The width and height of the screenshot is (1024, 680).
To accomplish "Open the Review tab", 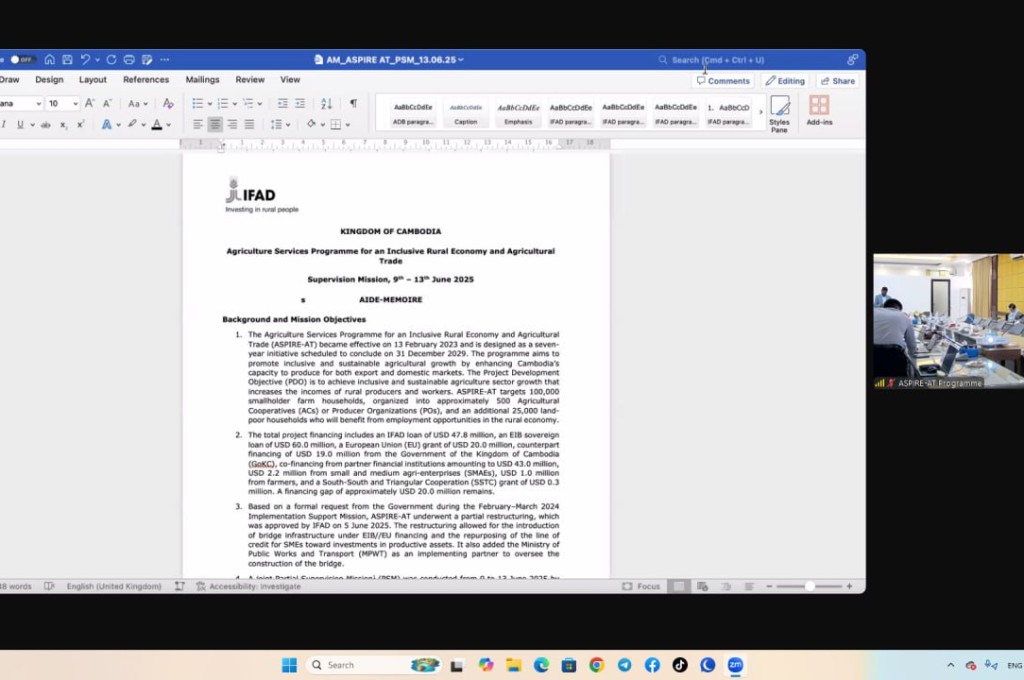I will [x=250, y=80].
